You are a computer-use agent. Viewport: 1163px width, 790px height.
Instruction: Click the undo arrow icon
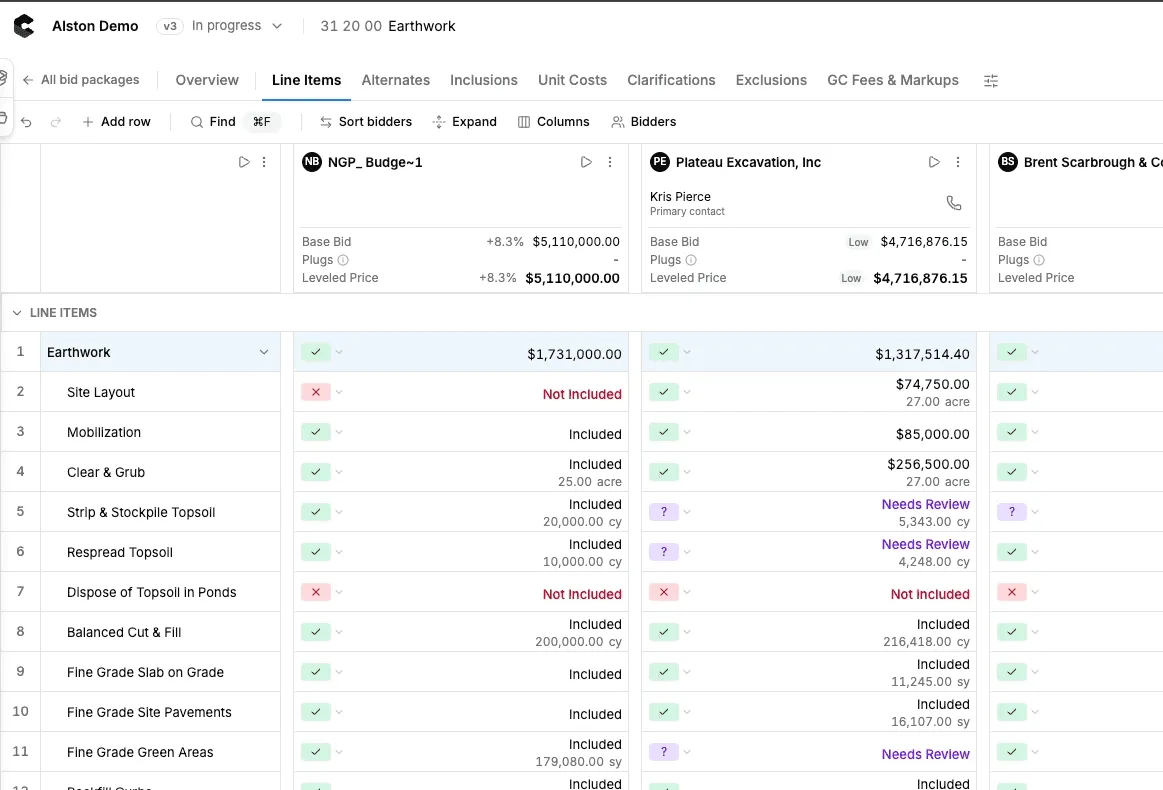pyautogui.click(x=27, y=122)
